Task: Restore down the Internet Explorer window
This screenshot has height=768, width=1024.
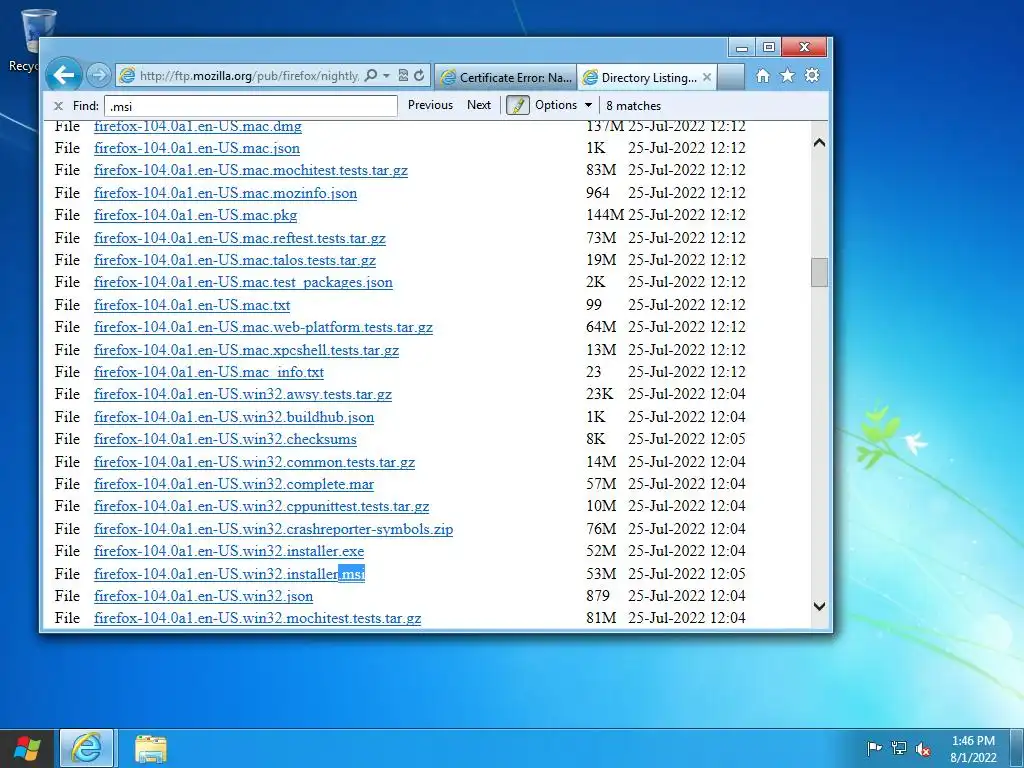Action: coord(769,47)
